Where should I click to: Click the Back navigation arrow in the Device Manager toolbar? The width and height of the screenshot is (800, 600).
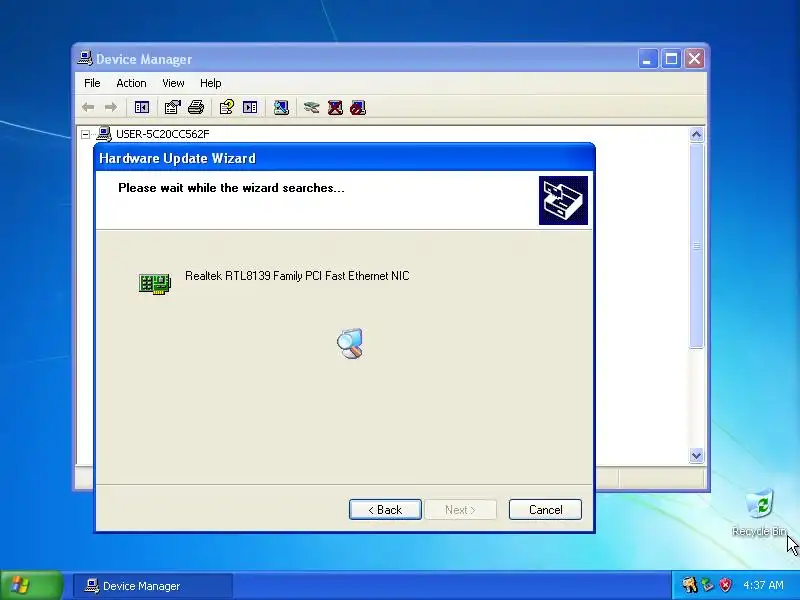pos(88,107)
